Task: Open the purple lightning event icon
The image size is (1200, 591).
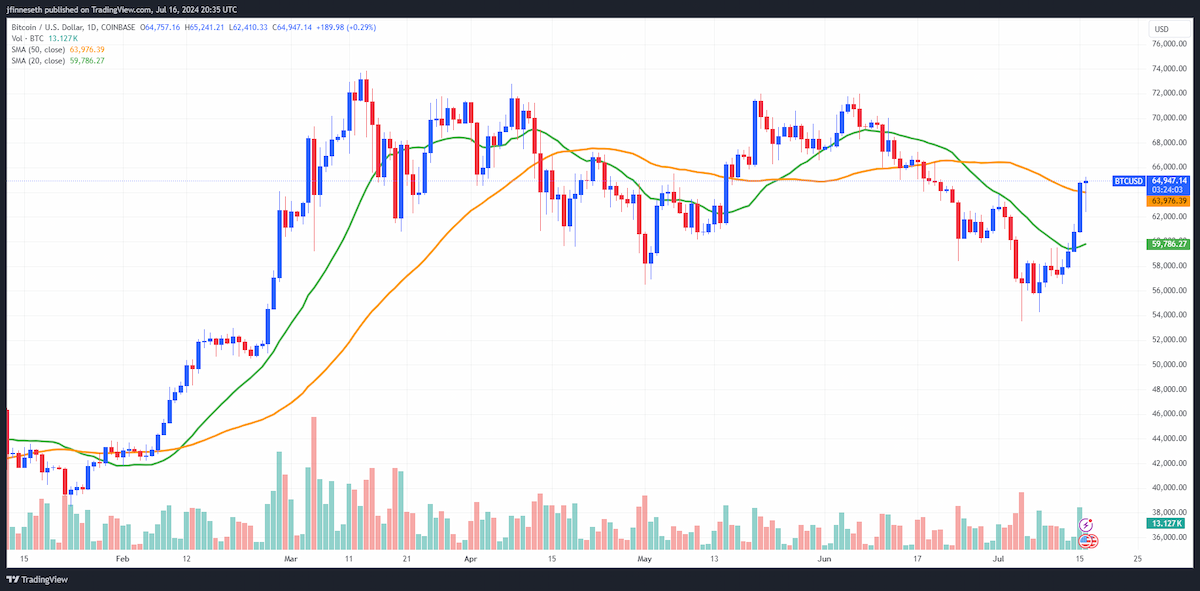Action: pyautogui.click(x=1088, y=524)
